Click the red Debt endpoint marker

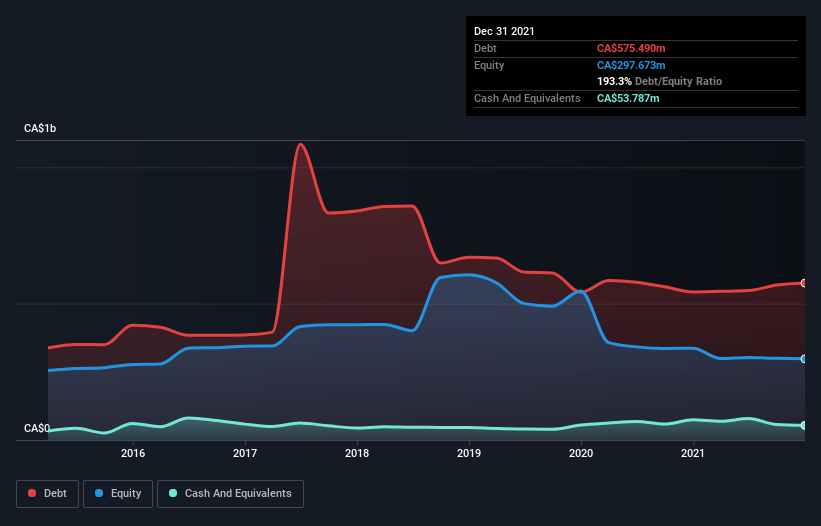point(804,283)
